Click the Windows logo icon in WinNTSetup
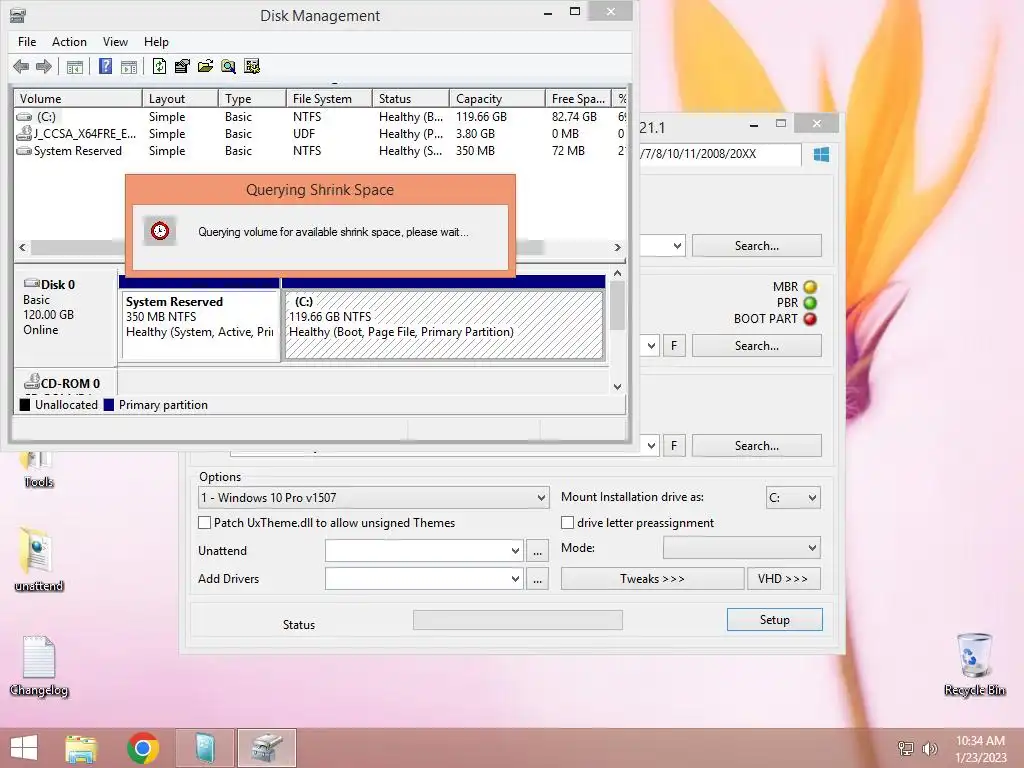Image resolution: width=1024 pixels, height=768 pixels. point(822,154)
